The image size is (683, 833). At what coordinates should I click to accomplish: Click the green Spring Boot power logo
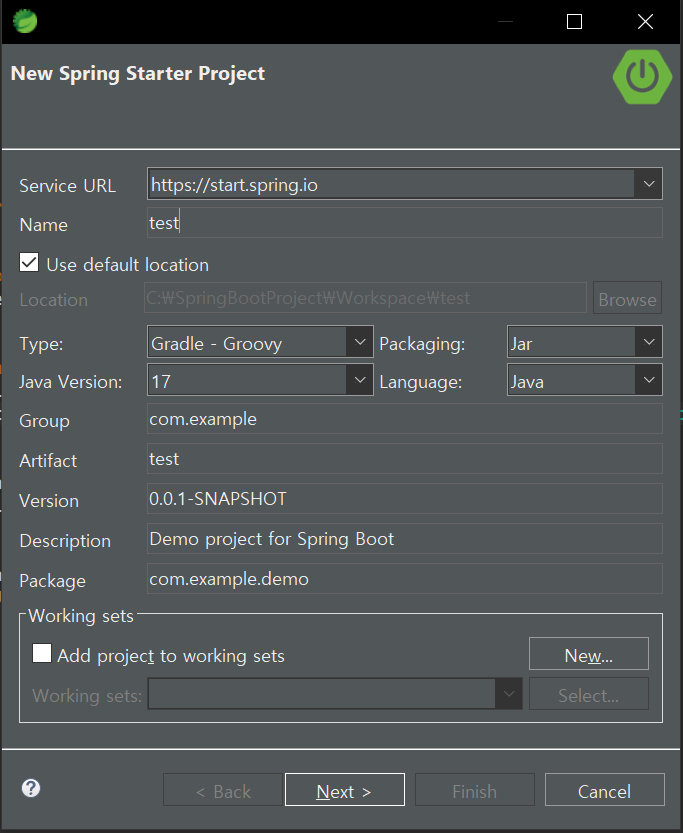[641, 75]
